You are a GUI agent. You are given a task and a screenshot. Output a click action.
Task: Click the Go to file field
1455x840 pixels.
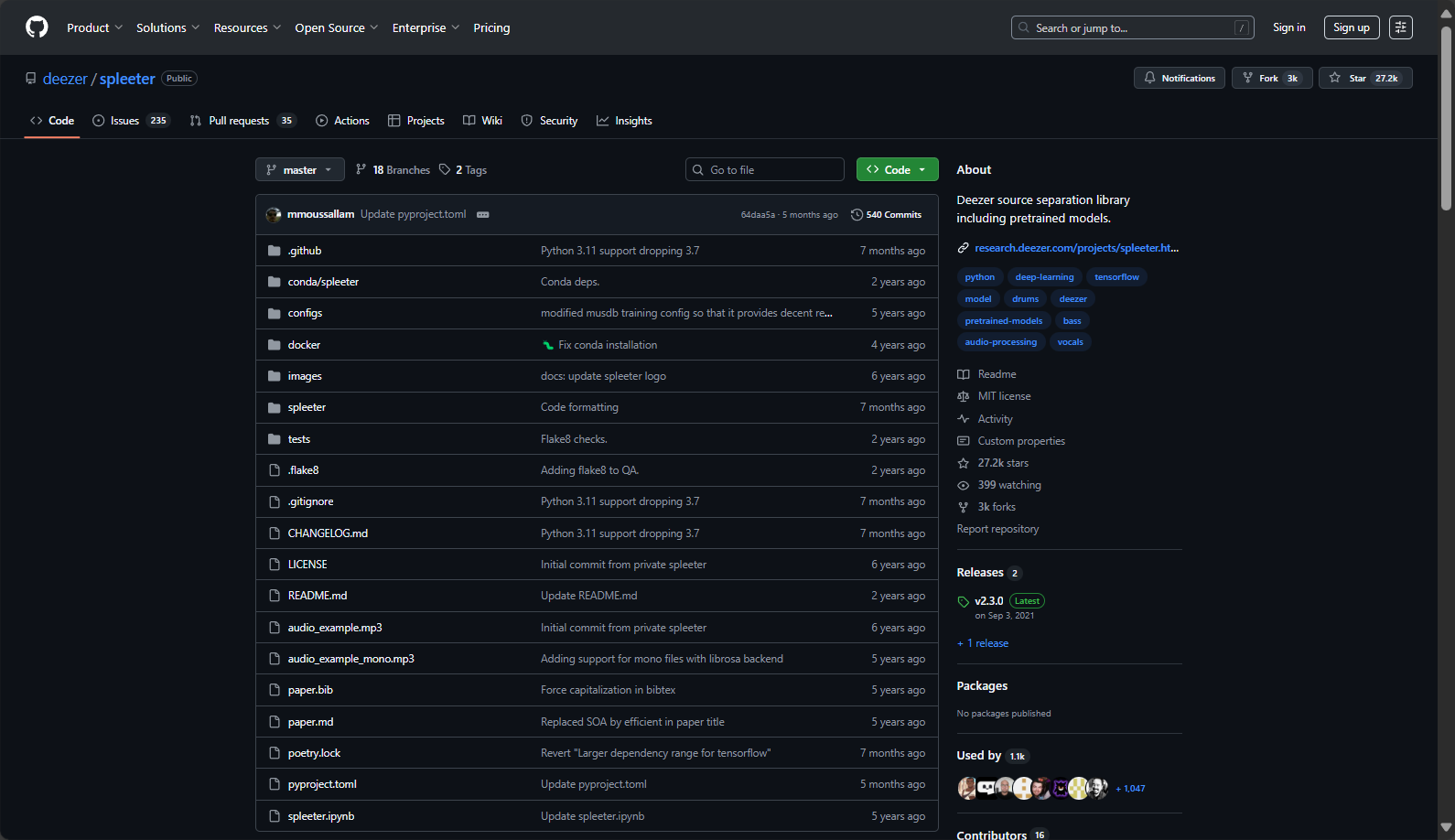[x=765, y=169]
